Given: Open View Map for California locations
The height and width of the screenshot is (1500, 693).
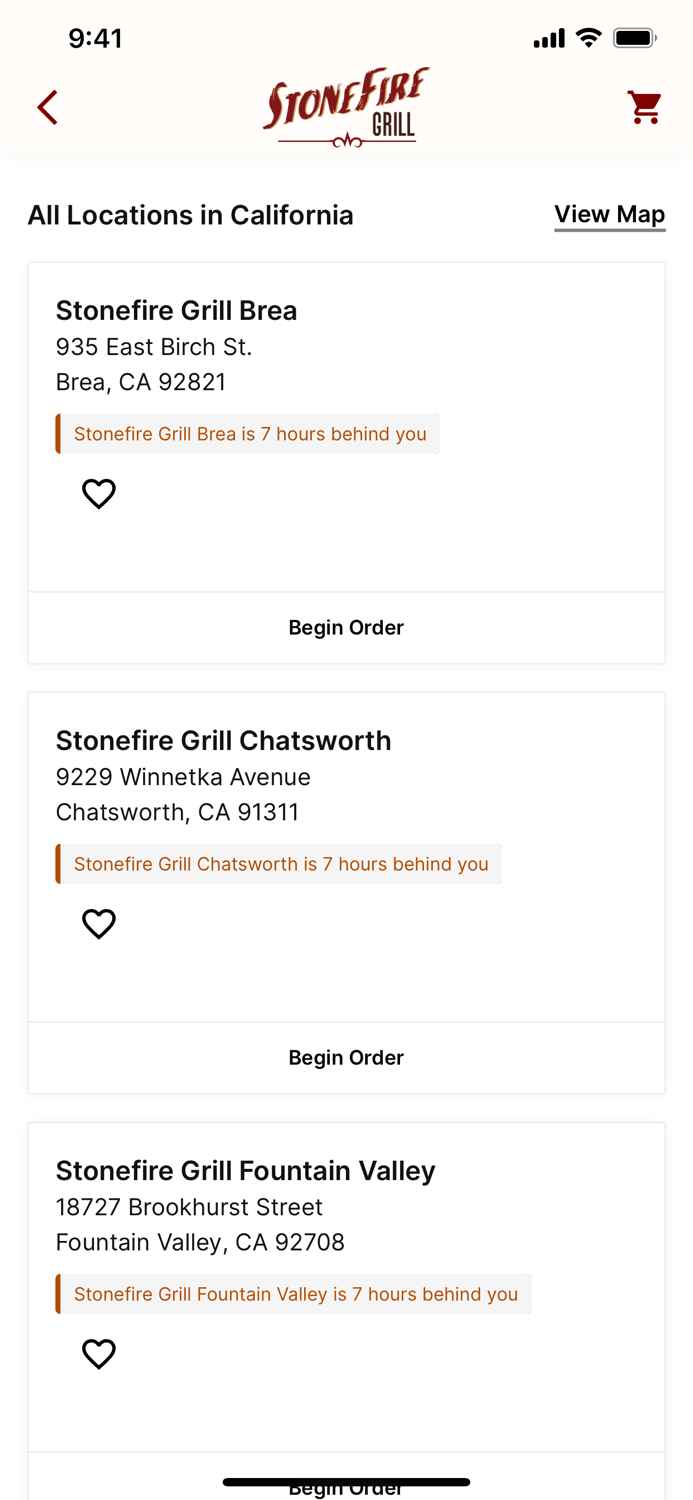Looking at the screenshot, I should point(610,214).
